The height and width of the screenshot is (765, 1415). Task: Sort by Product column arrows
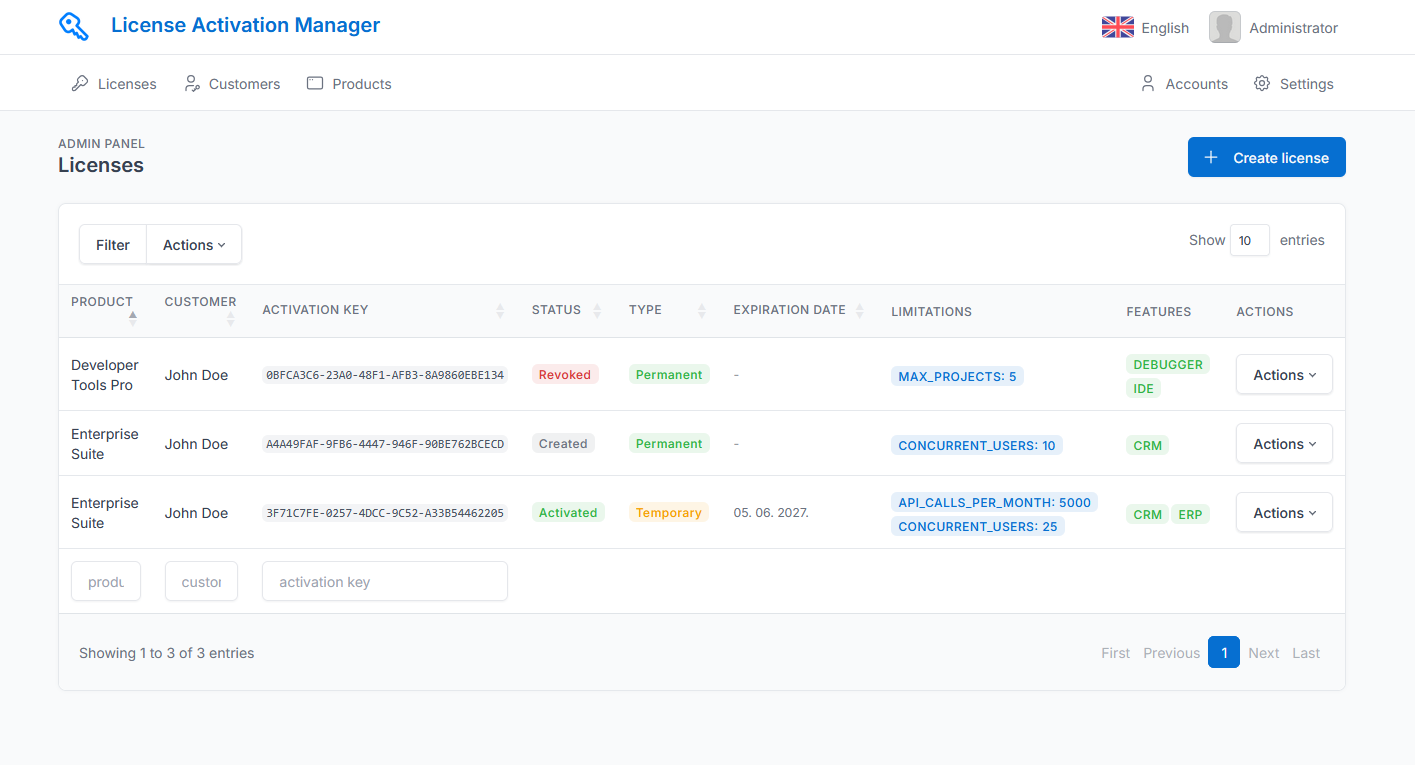(133, 318)
